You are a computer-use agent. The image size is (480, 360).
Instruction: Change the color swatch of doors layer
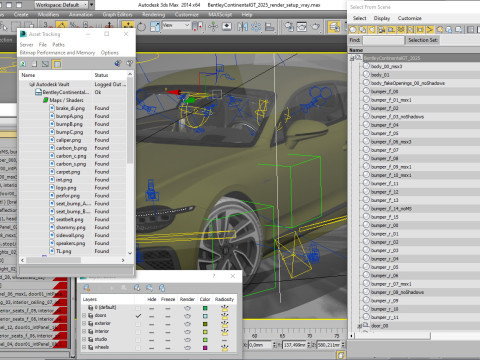(205, 315)
